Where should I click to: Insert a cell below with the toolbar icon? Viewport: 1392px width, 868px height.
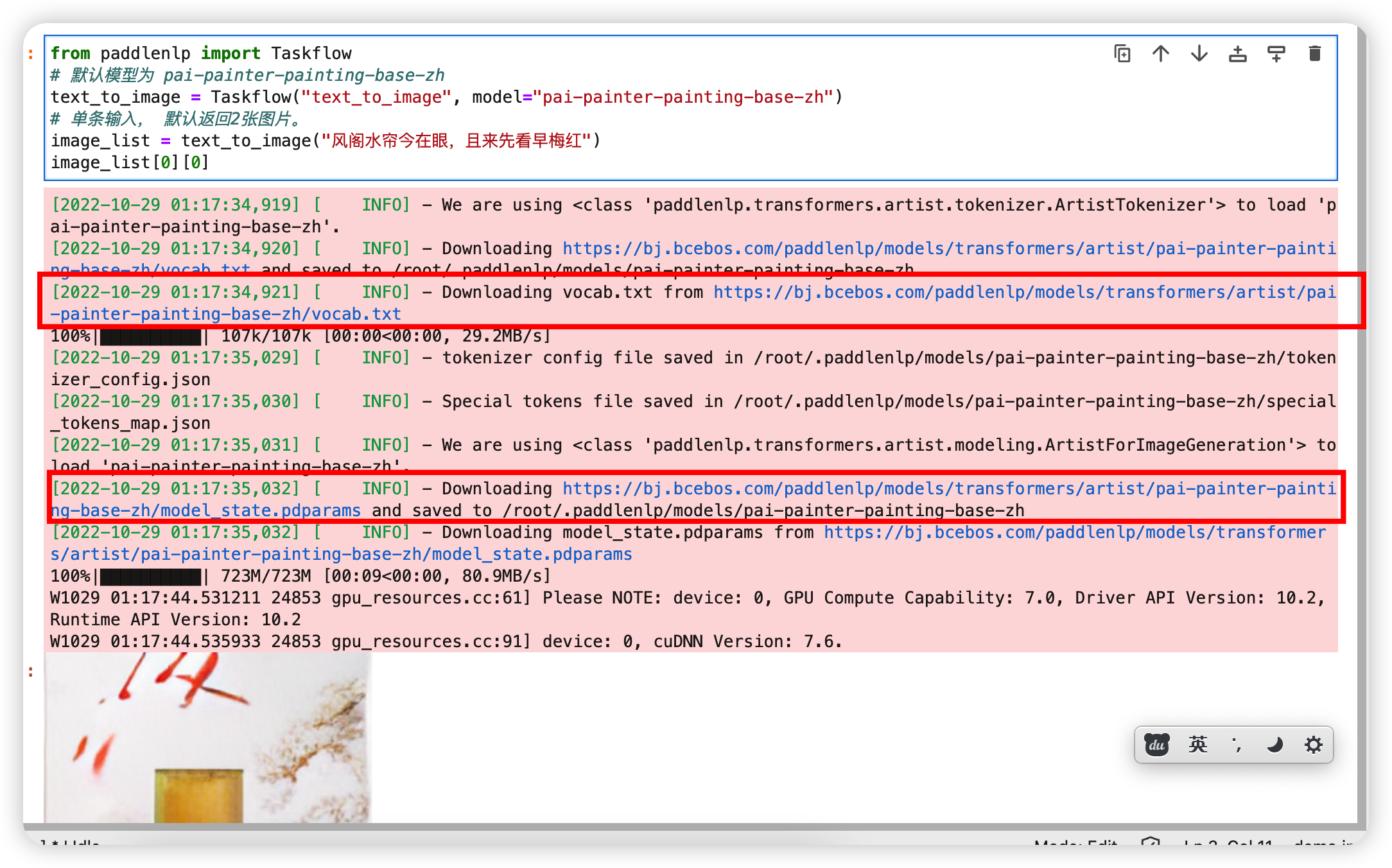[x=1276, y=54]
